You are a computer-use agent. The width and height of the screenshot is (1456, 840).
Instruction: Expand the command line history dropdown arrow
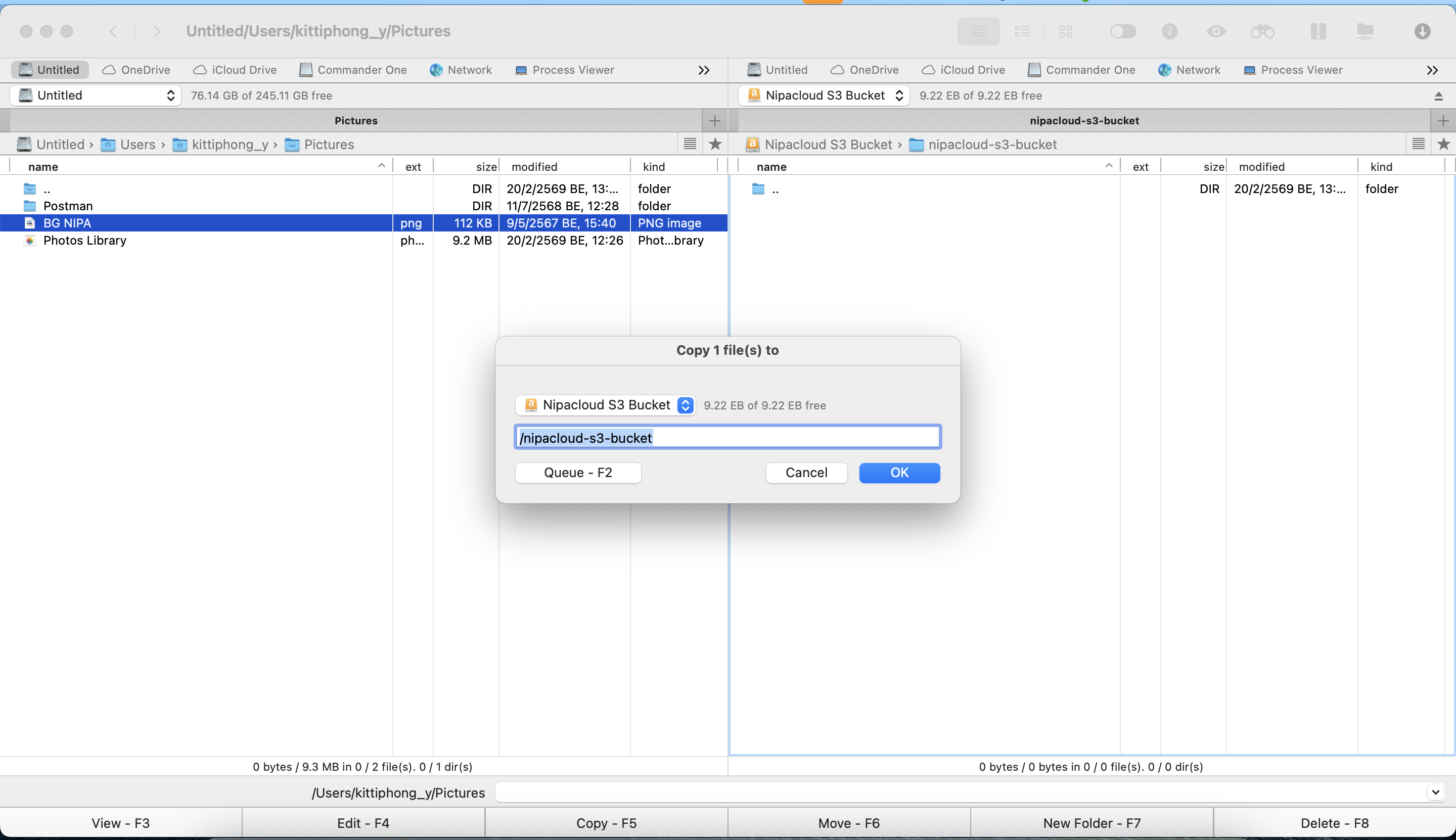coord(1435,792)
